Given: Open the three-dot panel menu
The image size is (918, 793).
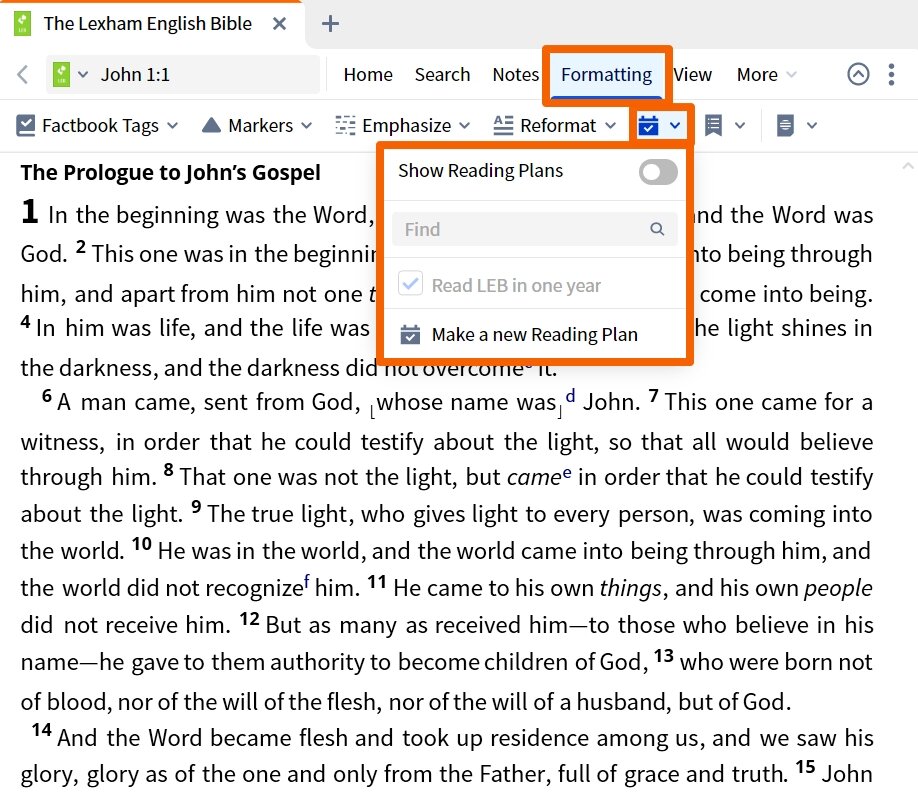Looking at the screenshot, I should click(891, 74).
